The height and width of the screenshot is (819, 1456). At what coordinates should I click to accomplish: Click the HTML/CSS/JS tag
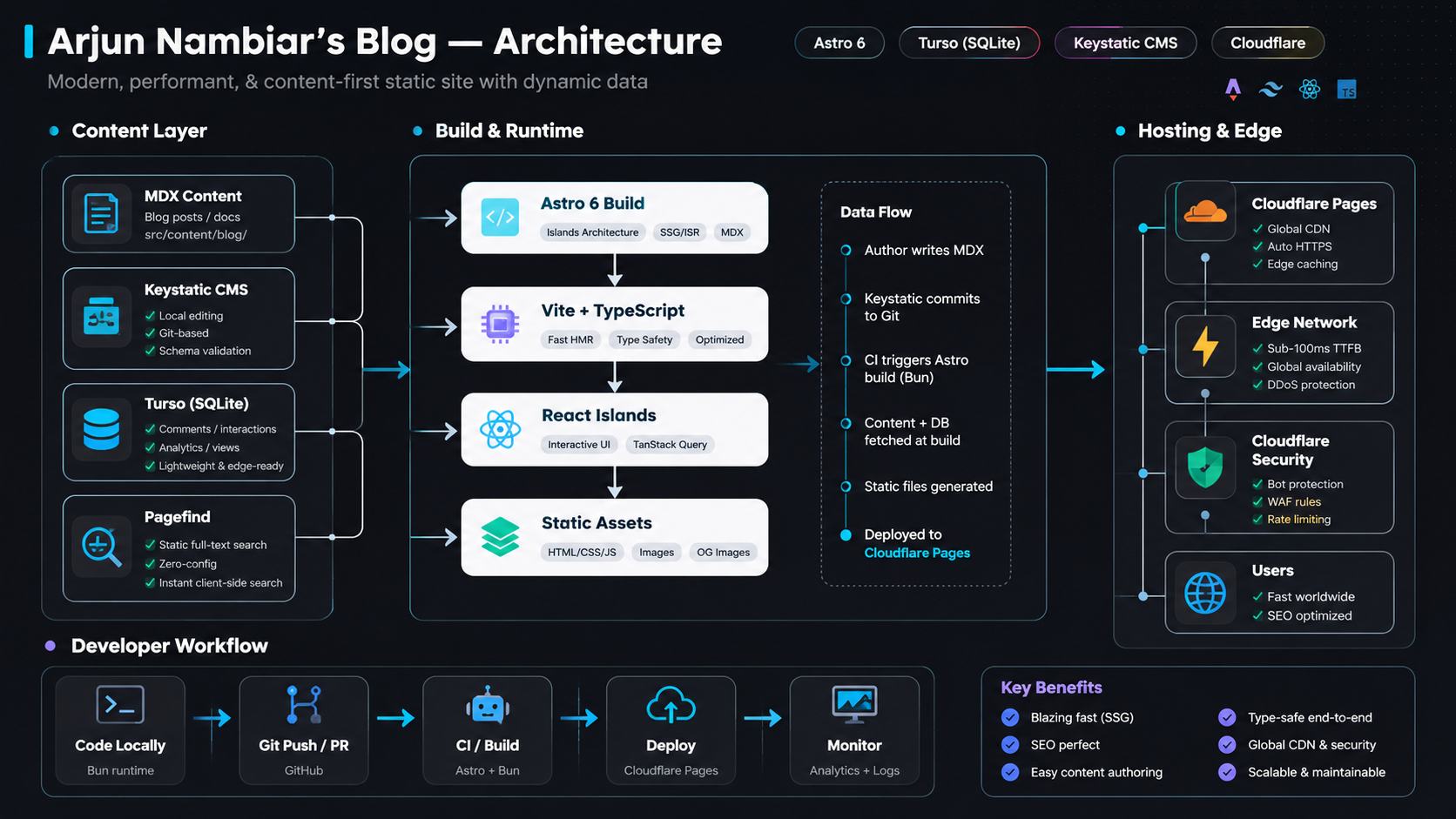click(582, 553)
